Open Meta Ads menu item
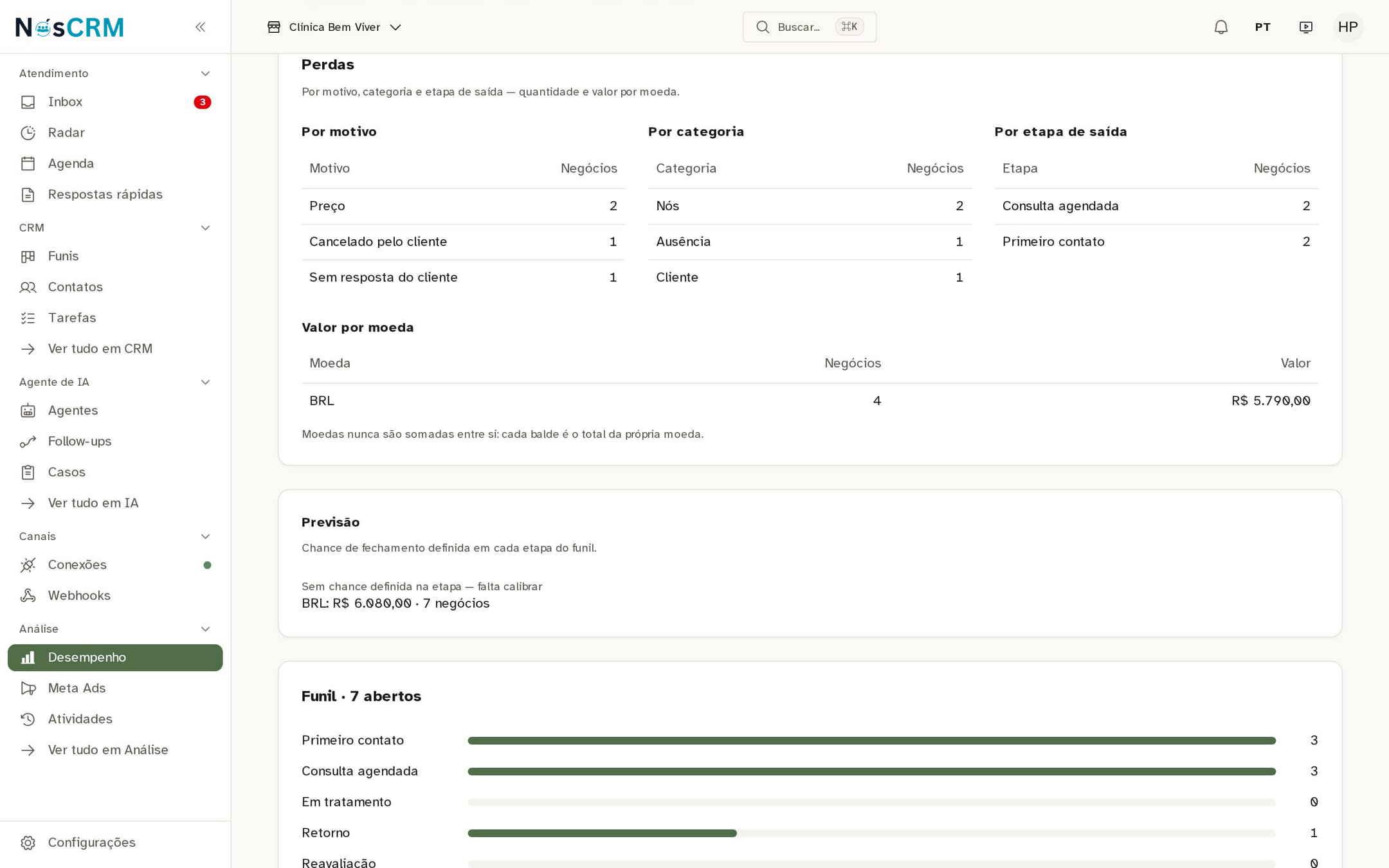This screenshot has width=1389, height=868. pyautogui.click(x=115, y=688)
